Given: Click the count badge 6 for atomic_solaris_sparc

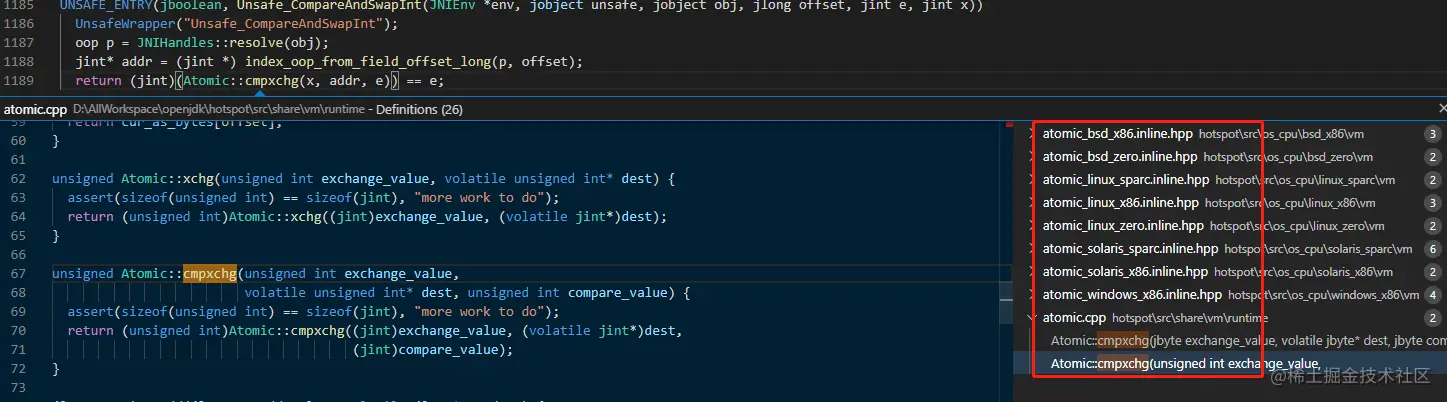Looking at the screenshot, I should [1432, 249].
